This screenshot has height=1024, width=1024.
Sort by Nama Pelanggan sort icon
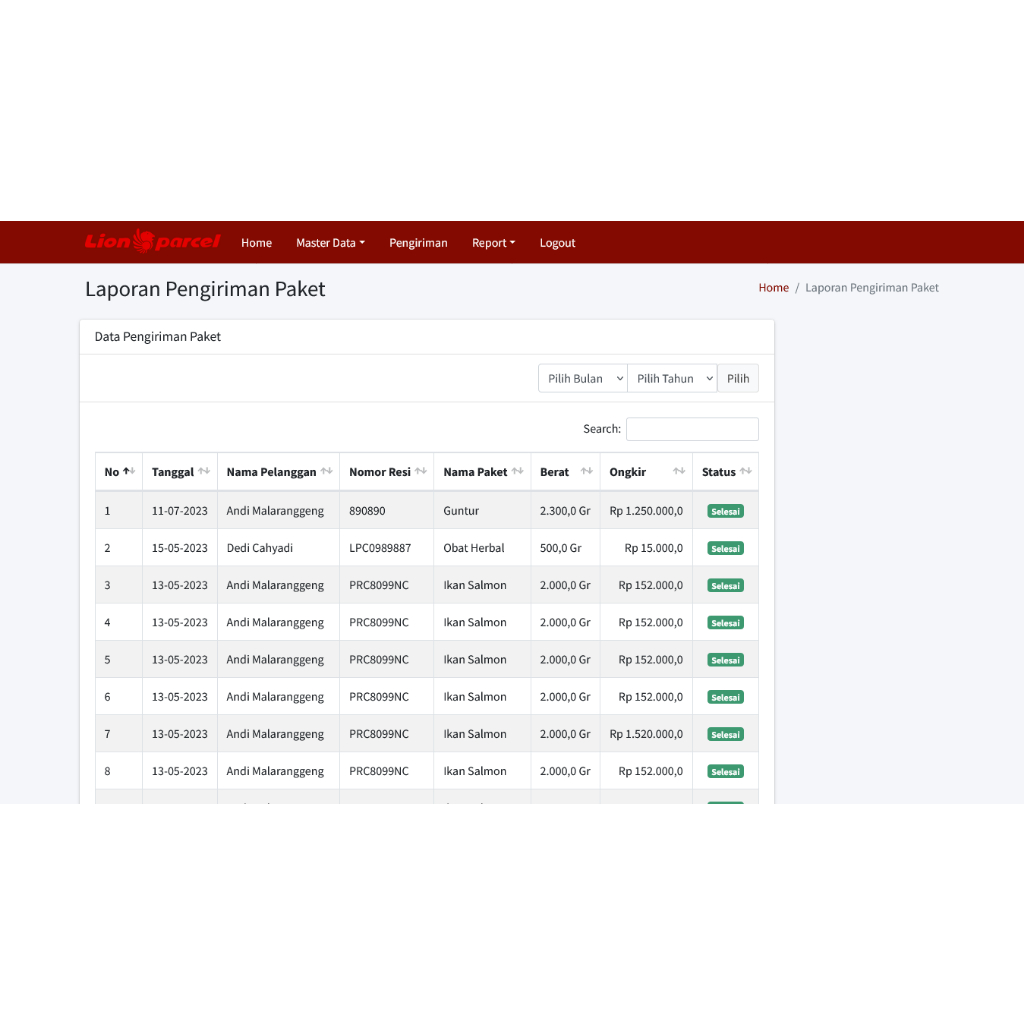(326, 472)
